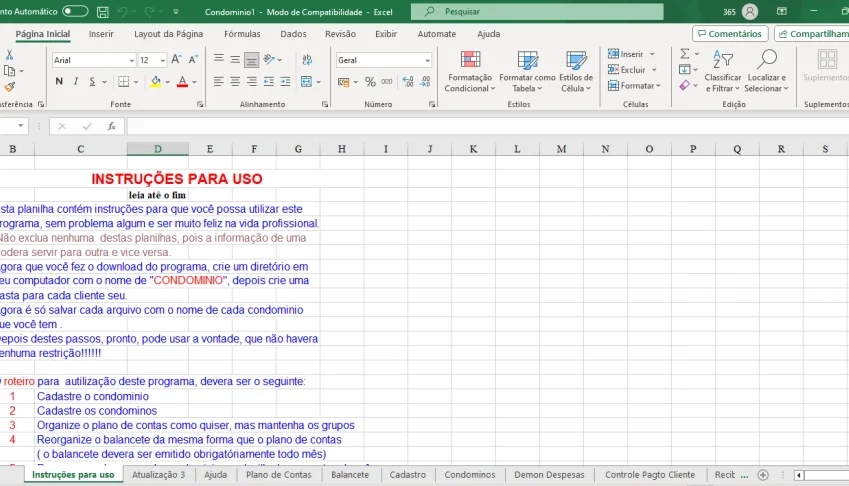Image resolution: width=849 pixels, height=486 pixels.
Task: Toggle the Align Bottom icon
Action: pos(252,60)
